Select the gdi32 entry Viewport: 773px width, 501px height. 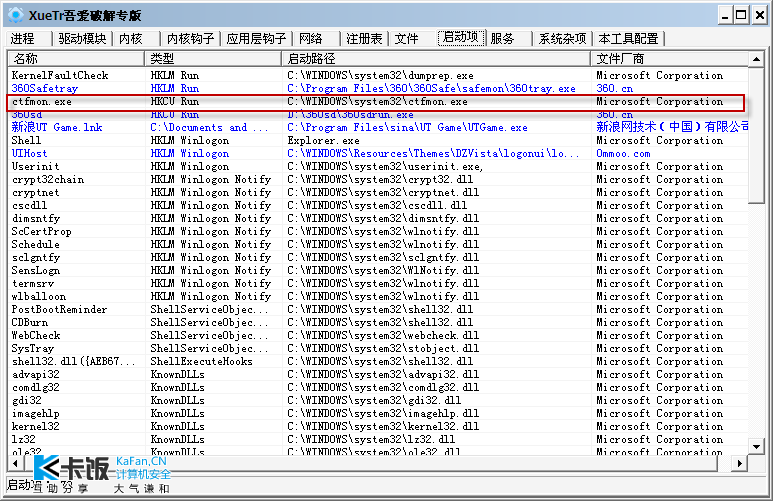coord(378,400)
